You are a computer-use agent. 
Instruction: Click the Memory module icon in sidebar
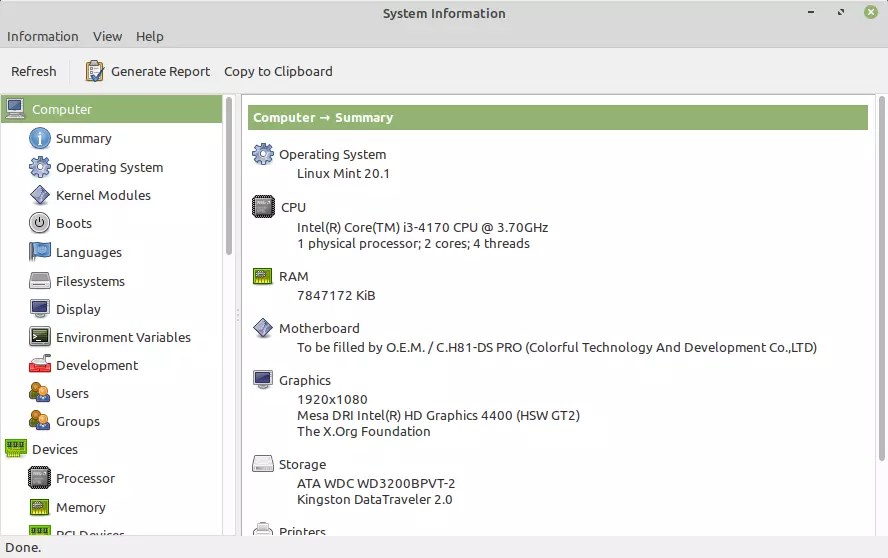point(40,506)
